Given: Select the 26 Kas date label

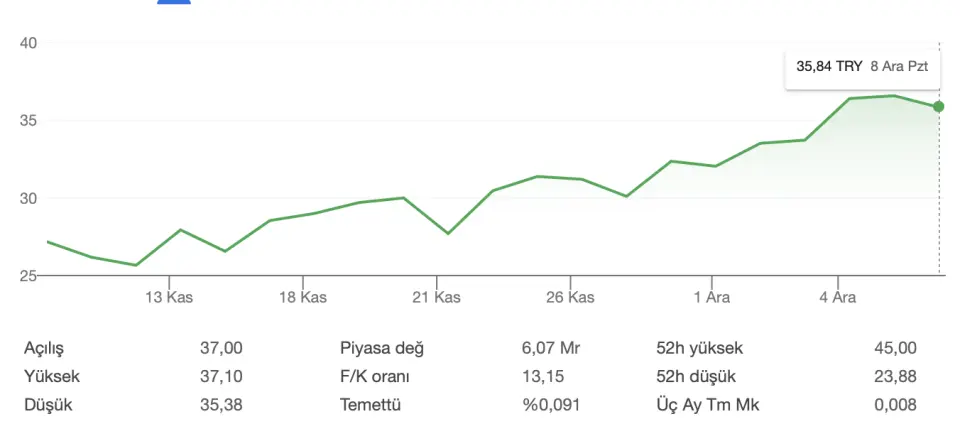Looking at the screenshot, I should [x=570, y=298].
